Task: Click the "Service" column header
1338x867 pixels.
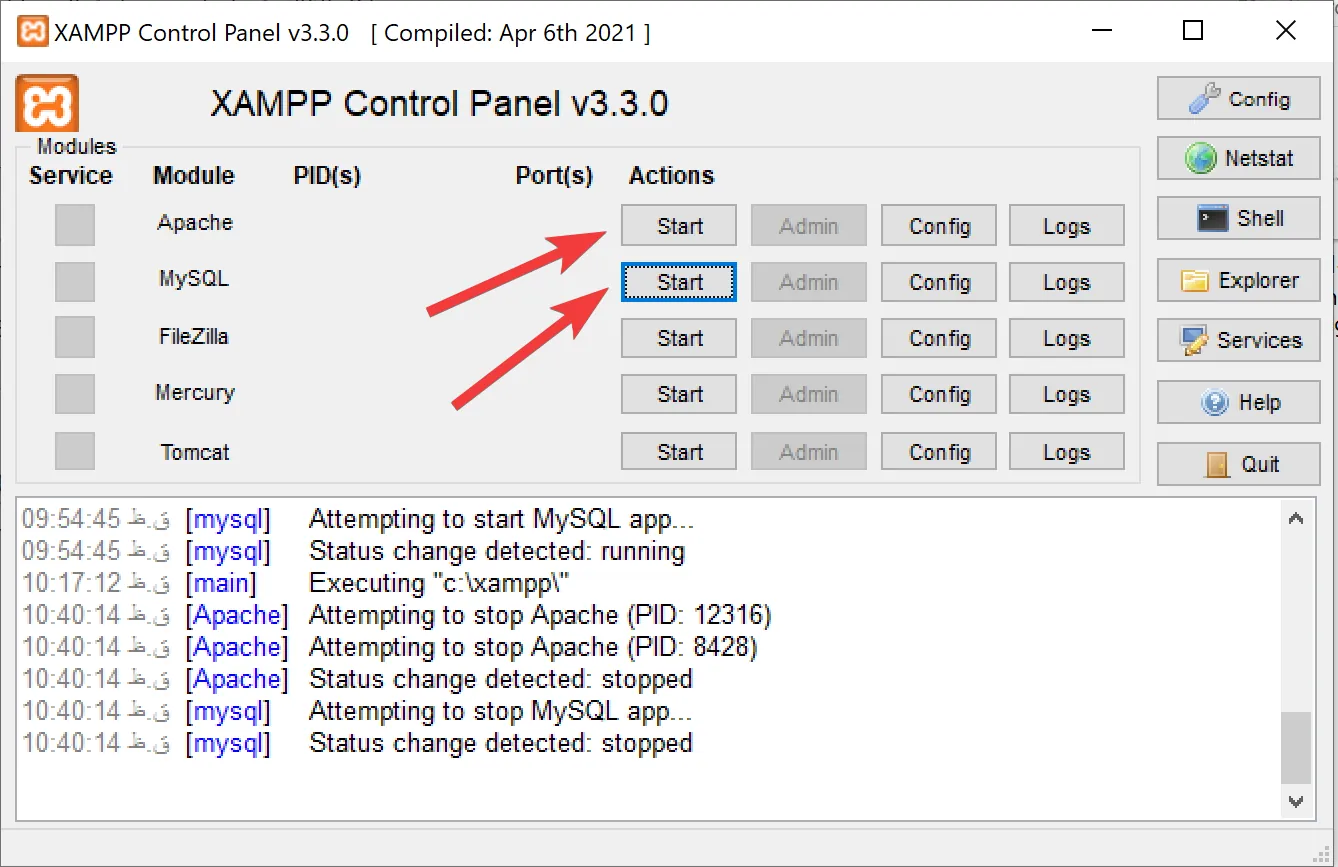Action: [71, 176]
